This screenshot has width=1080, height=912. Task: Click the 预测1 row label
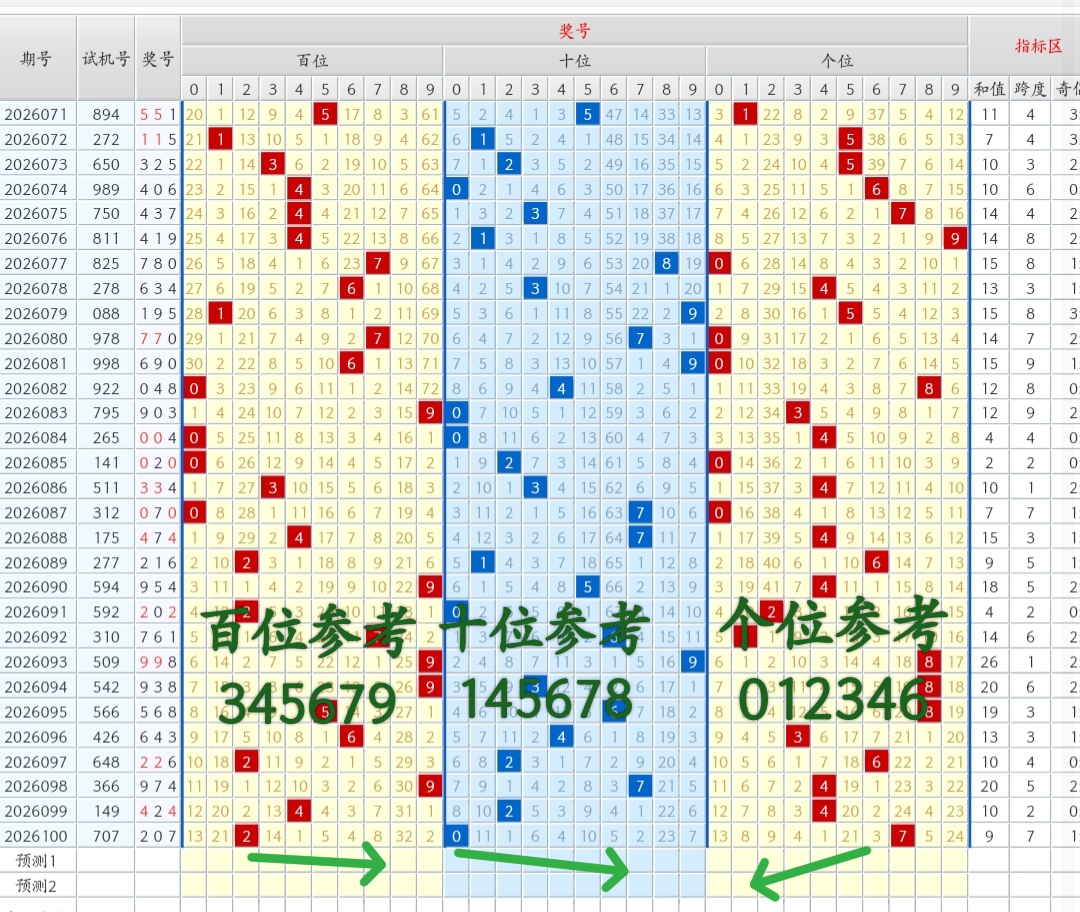tap(38, 862)
